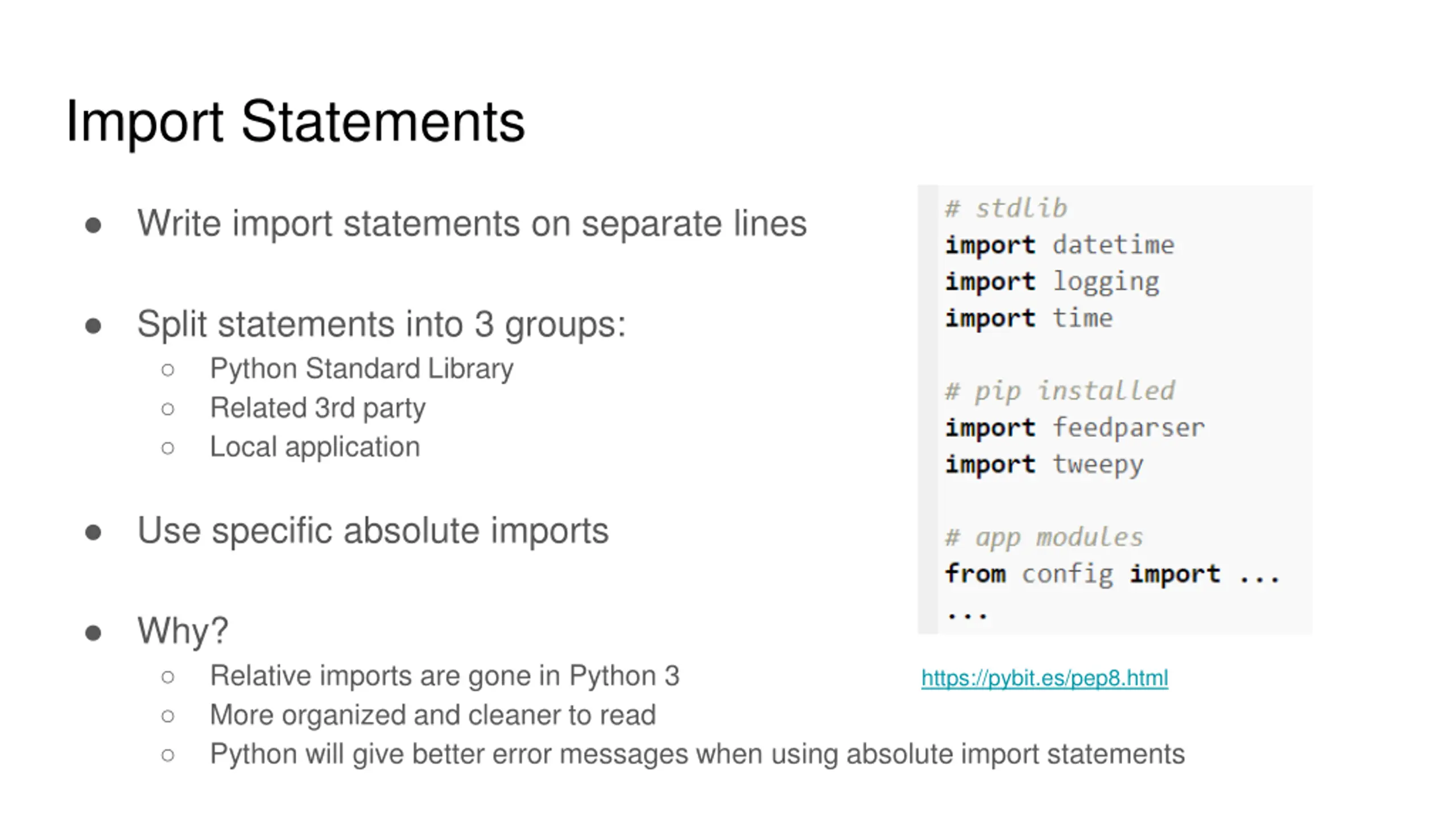The height and width of the screenshot is (819, 1456).
Task: Click the Related 3rd party sub-bullet
Action: point(318,408)
